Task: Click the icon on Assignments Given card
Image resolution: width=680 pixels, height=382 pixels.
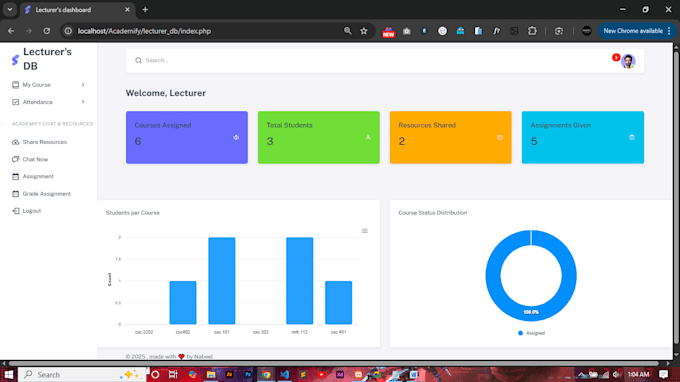Action: pyautogui.click(x=632, y=137)
